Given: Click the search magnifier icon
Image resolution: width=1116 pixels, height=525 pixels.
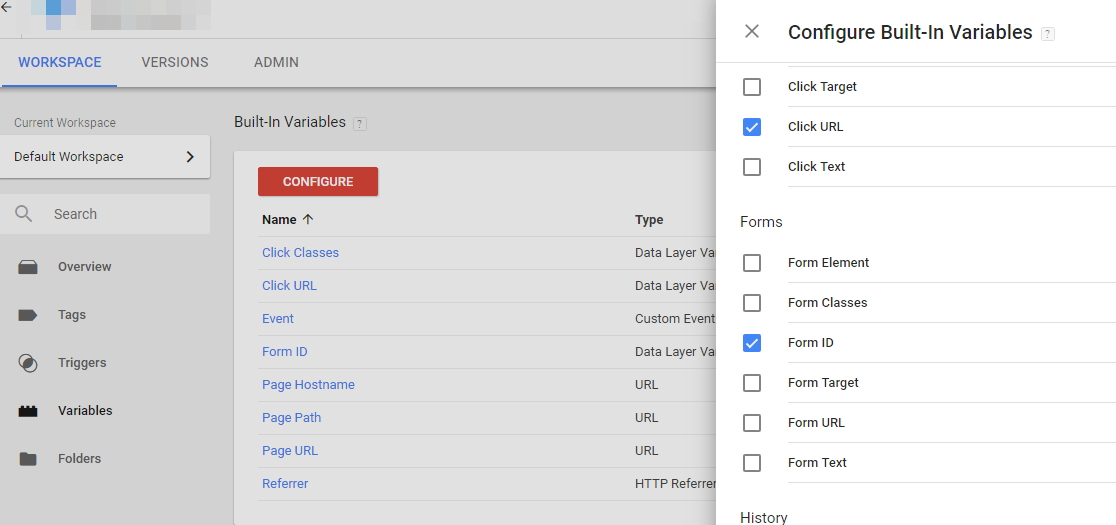Looking at the screenshot, I should coord(24,214).
